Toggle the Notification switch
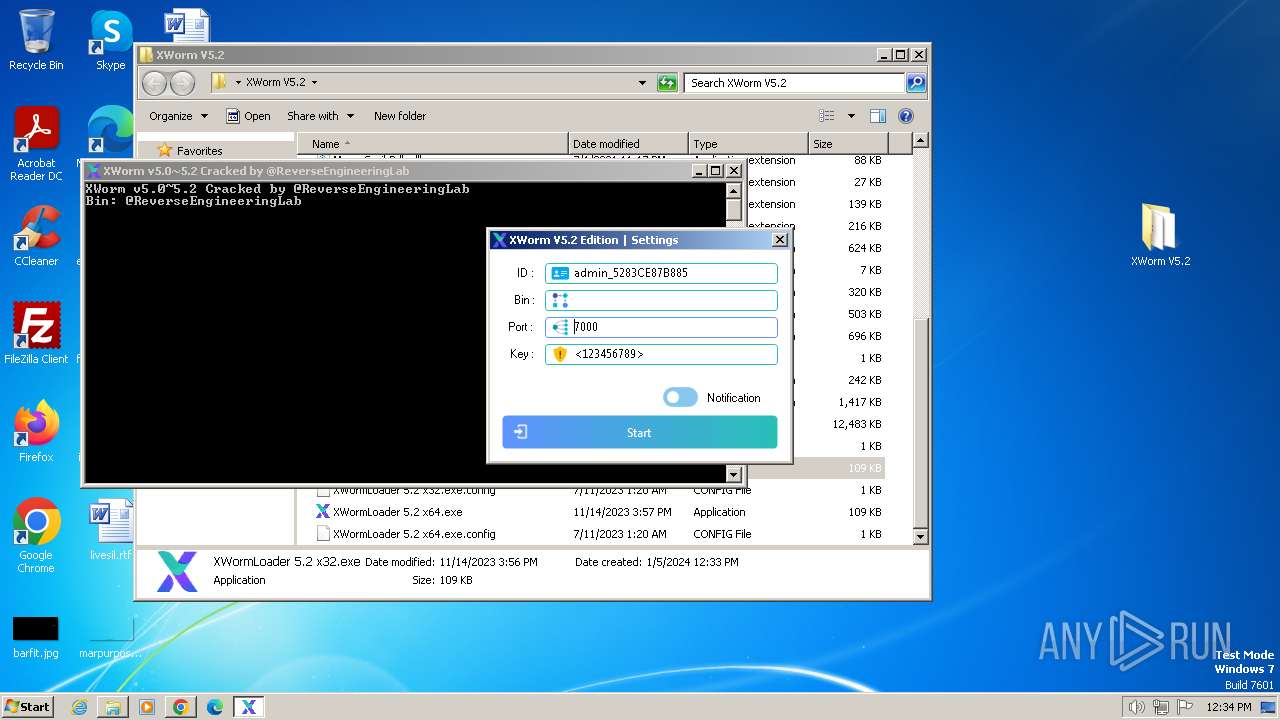Image resolution: width=1280 pixels, height=720 pixels. pos(680,398)
